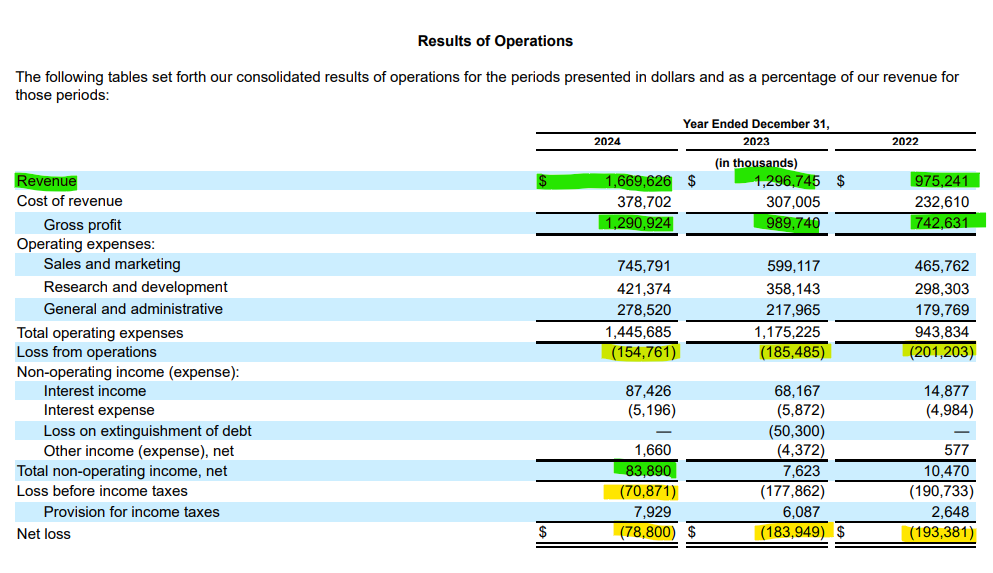Select the 2023 gross profit 989,740
The image size is (993, 573).
point(793,223)
